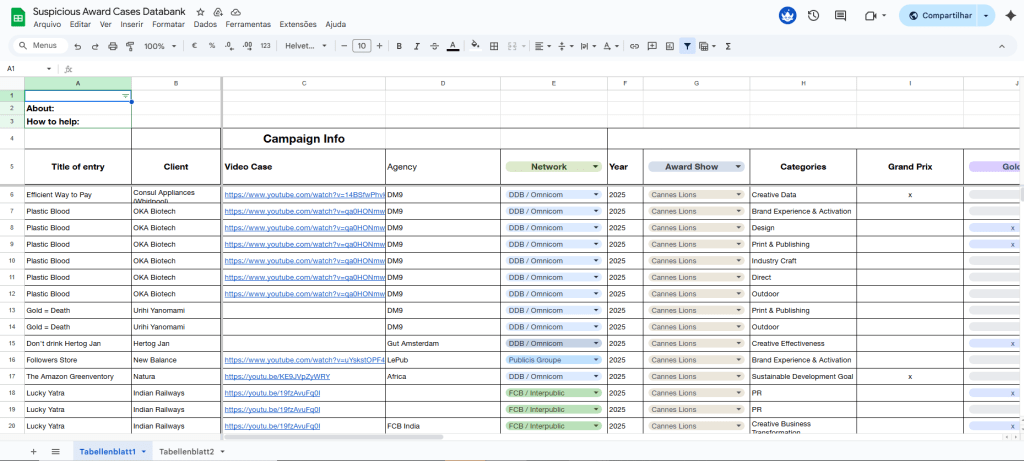The height and width of the screenshot is (461, 1024).
Task: Click the print icon in toolbar
Action: [112, 46]
